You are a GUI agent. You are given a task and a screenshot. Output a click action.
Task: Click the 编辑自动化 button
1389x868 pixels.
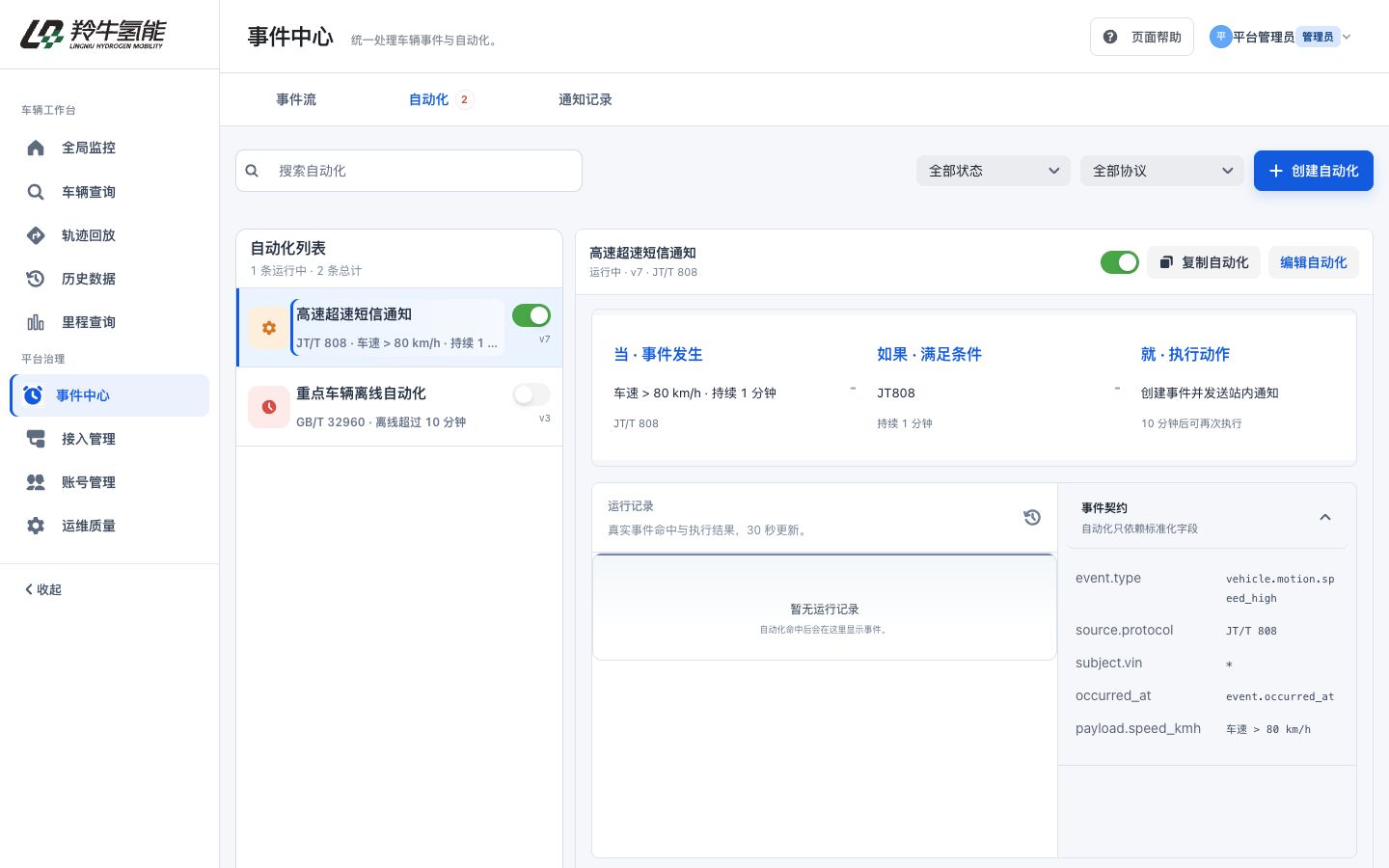point(1314,262)
